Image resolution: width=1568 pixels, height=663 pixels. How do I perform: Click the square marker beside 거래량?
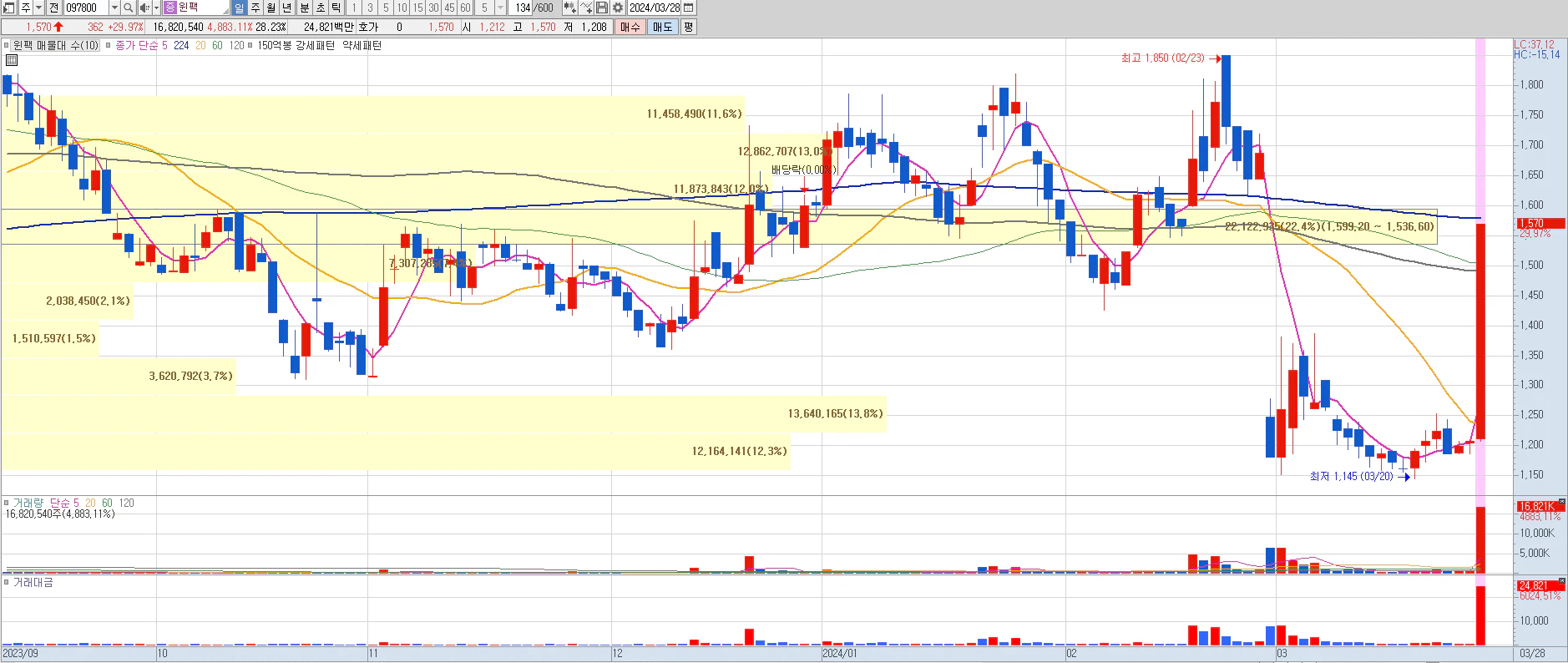(x=7, y=503)
